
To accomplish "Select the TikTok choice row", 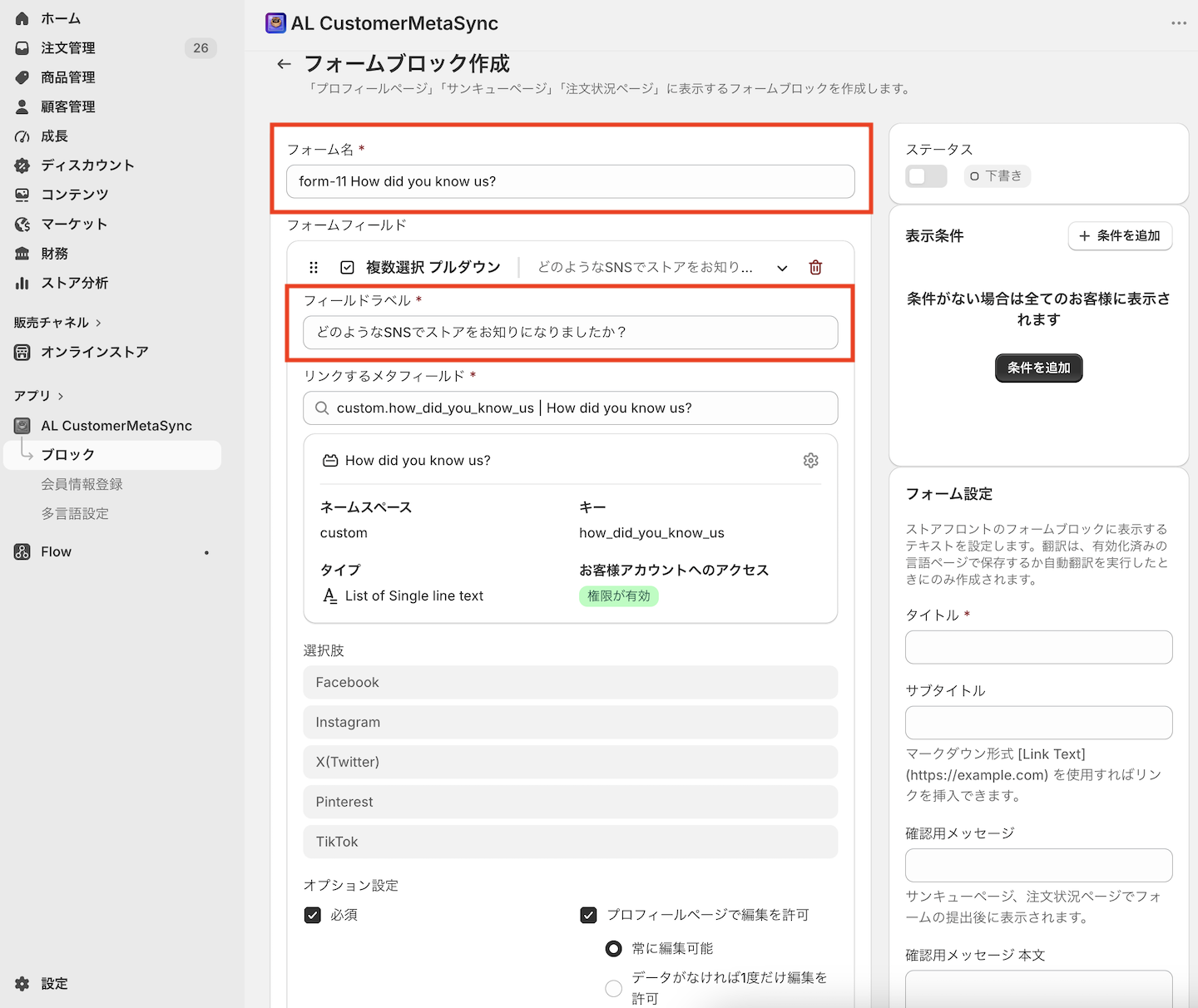I will tap(571, 842).
